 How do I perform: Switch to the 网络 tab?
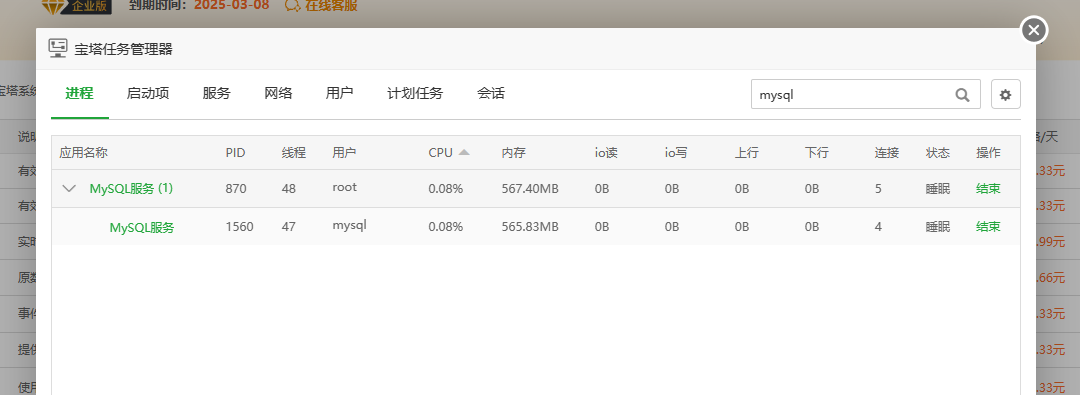tap(278, 94)
